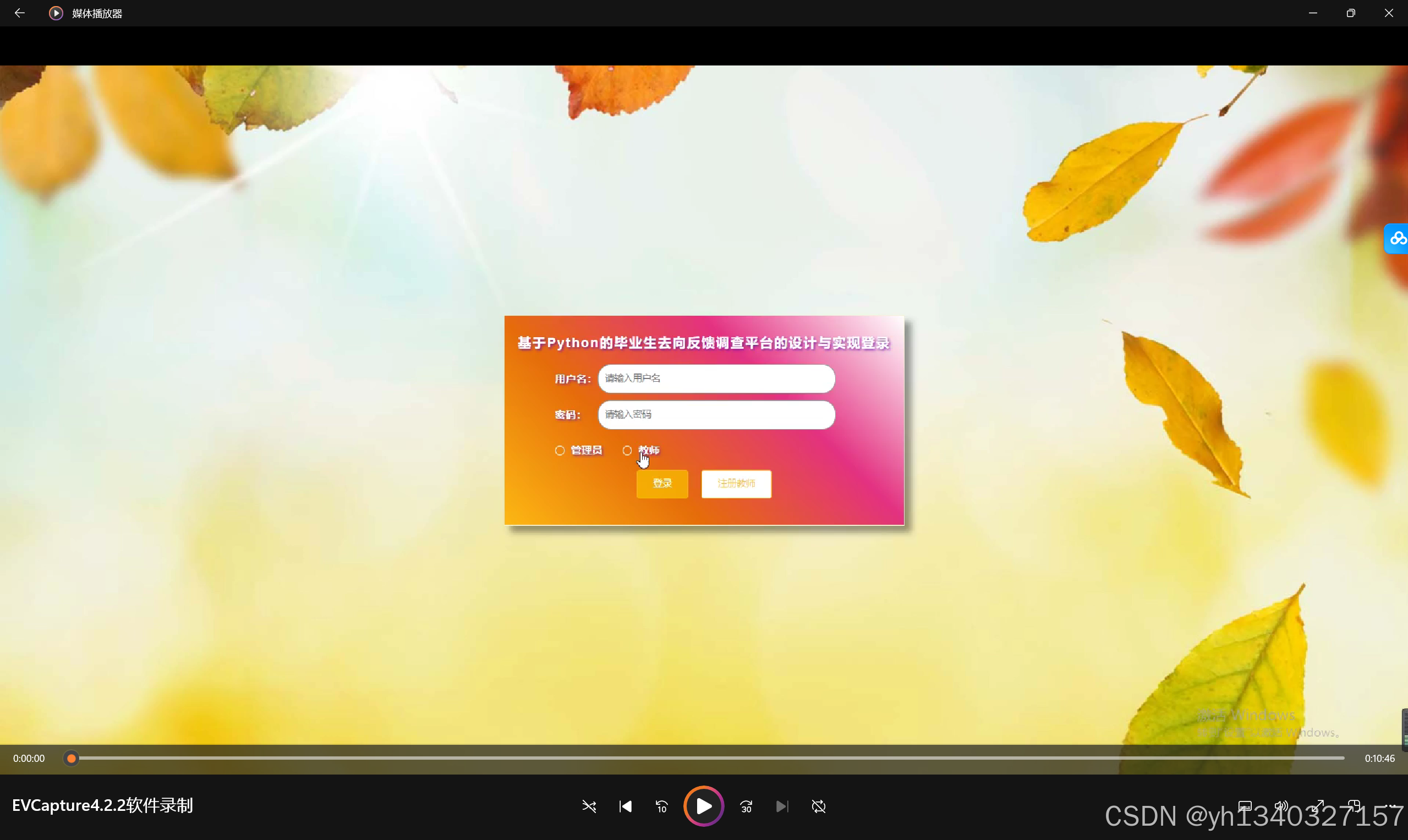Click the 注册教师 button
This screenshot has height=840, width=1408.
pos(736,484)
